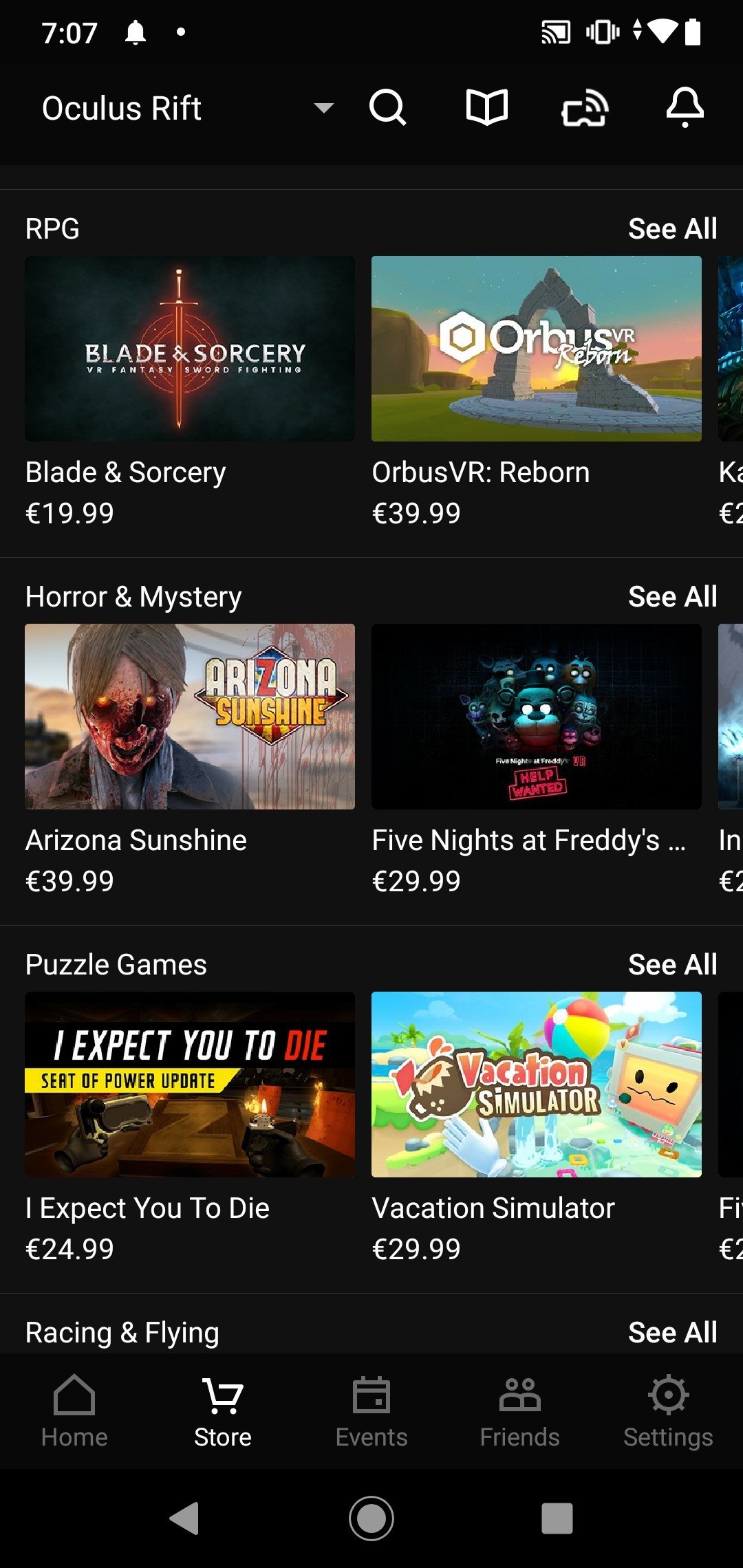The image size is (743, 1568).
Task: Tap Android back navigation button
Action: (184, 1518)
